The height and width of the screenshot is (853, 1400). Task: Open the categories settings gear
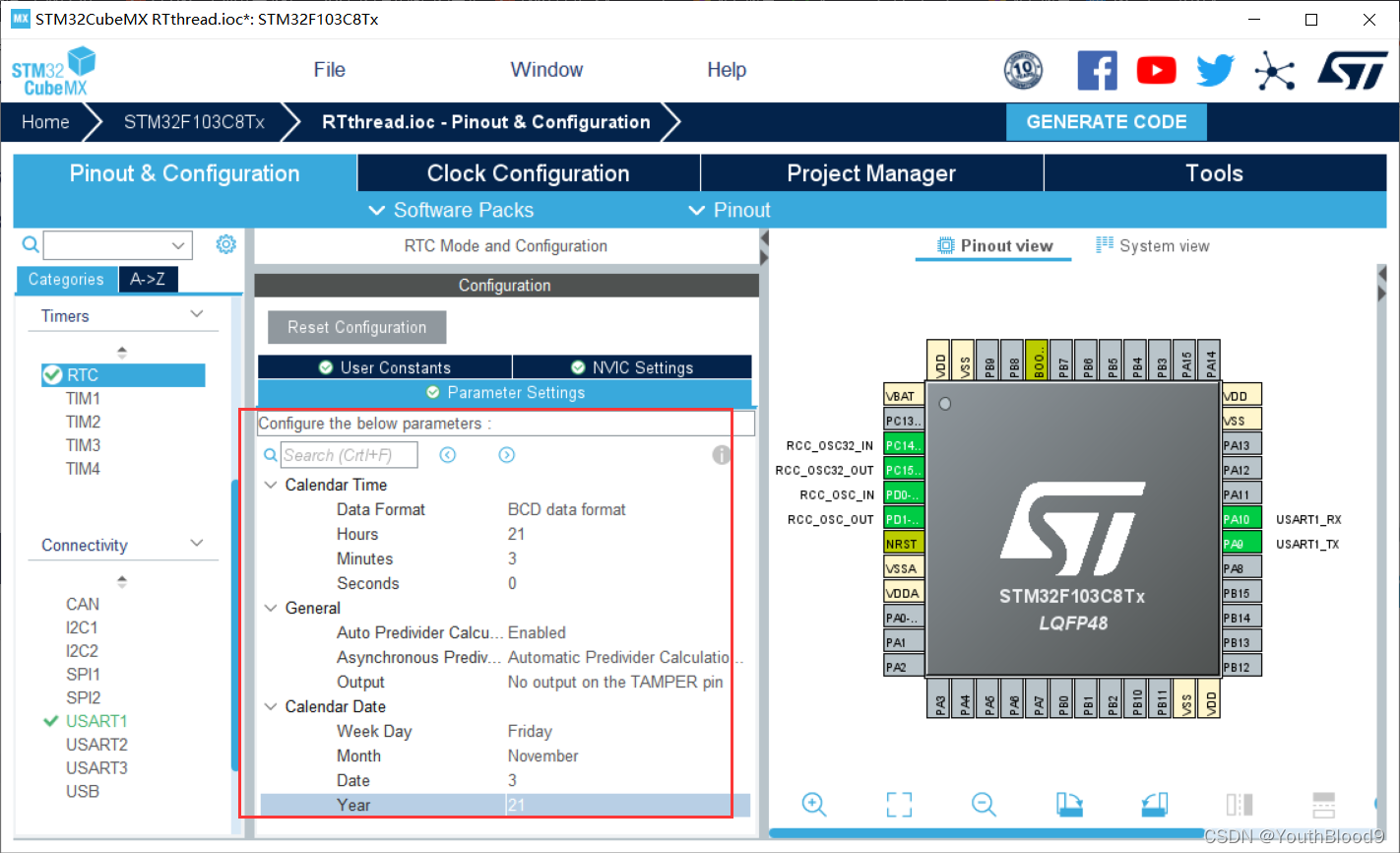[226, 244]
